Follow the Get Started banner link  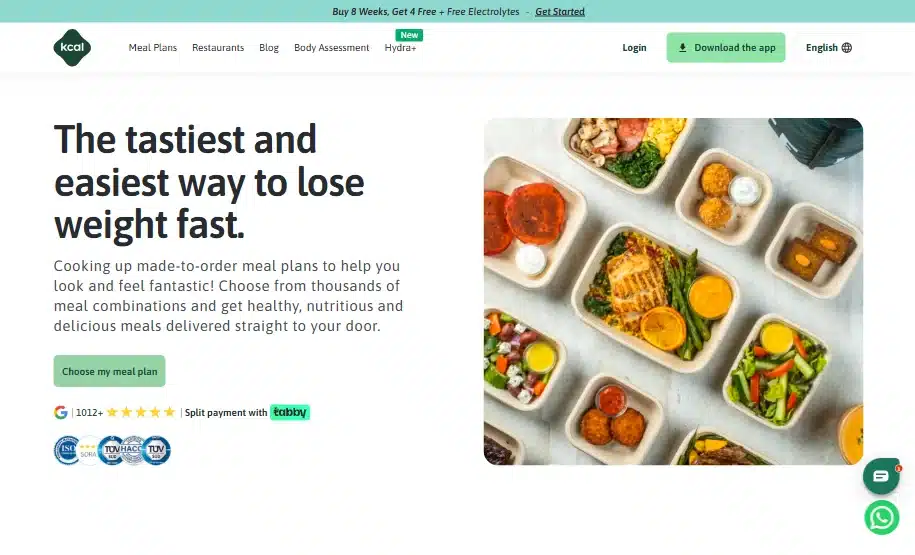coord(560,11)
